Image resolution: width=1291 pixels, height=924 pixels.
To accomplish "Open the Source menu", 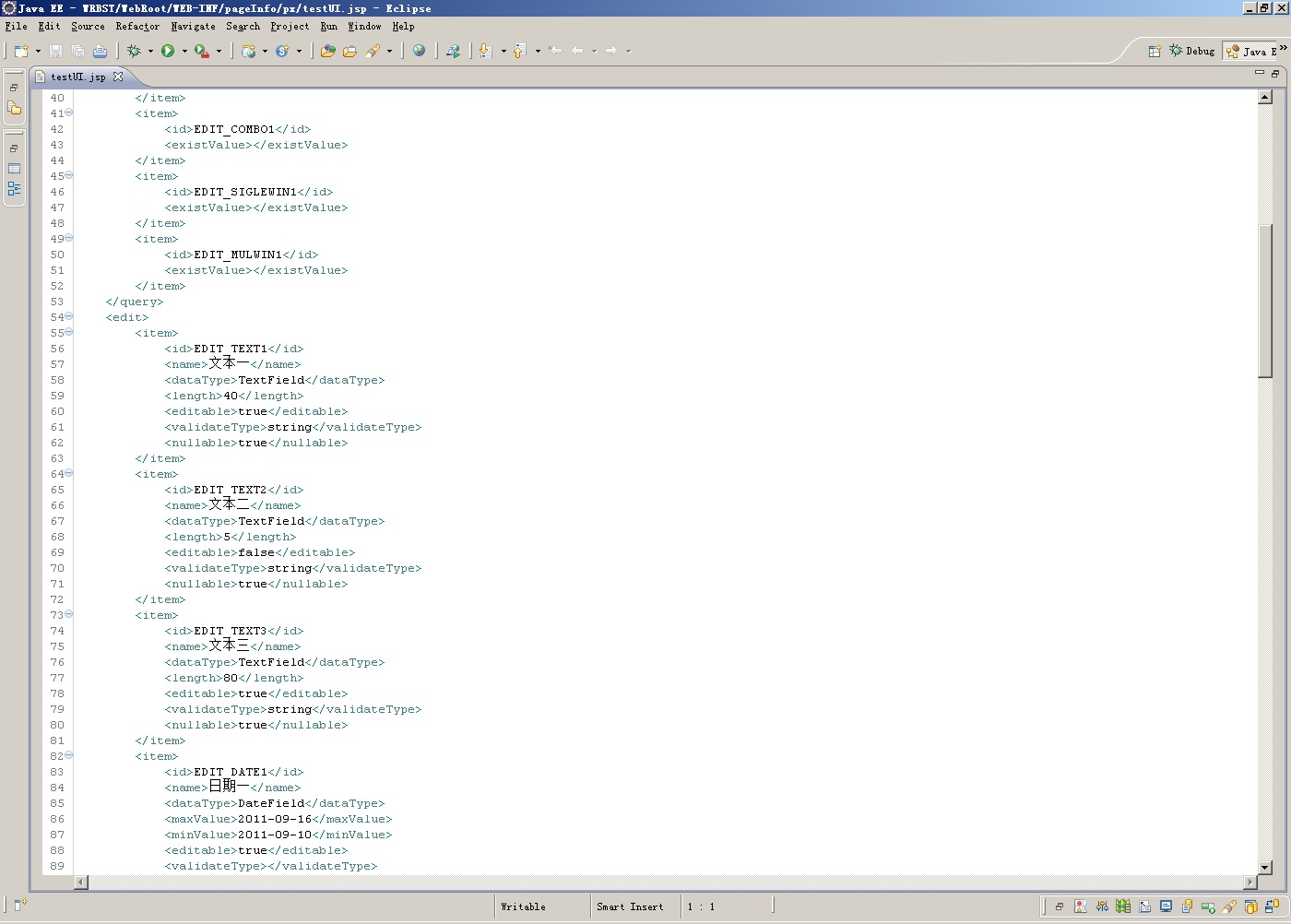I will click(x=88, y=27).
